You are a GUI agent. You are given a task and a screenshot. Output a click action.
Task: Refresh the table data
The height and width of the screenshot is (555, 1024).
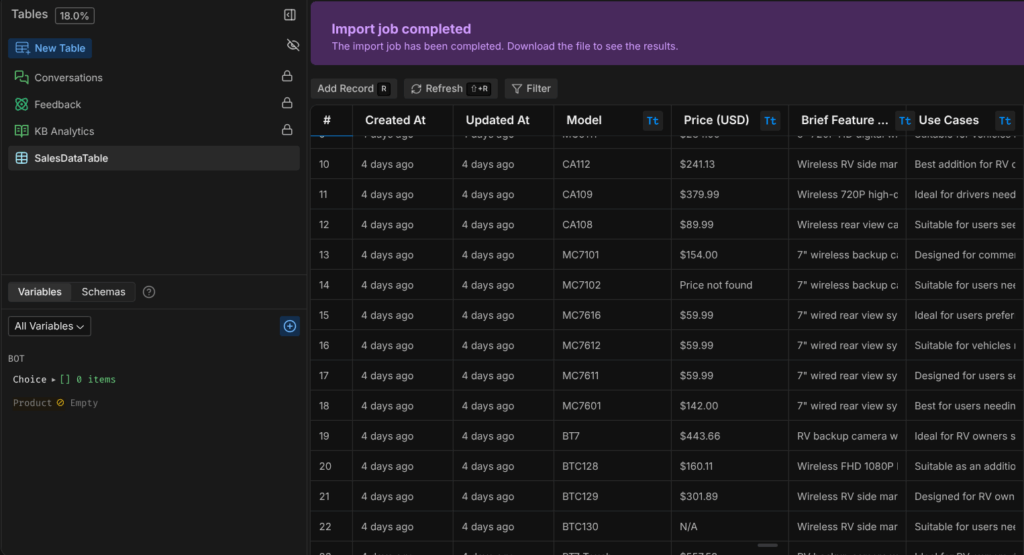[451, 88]
